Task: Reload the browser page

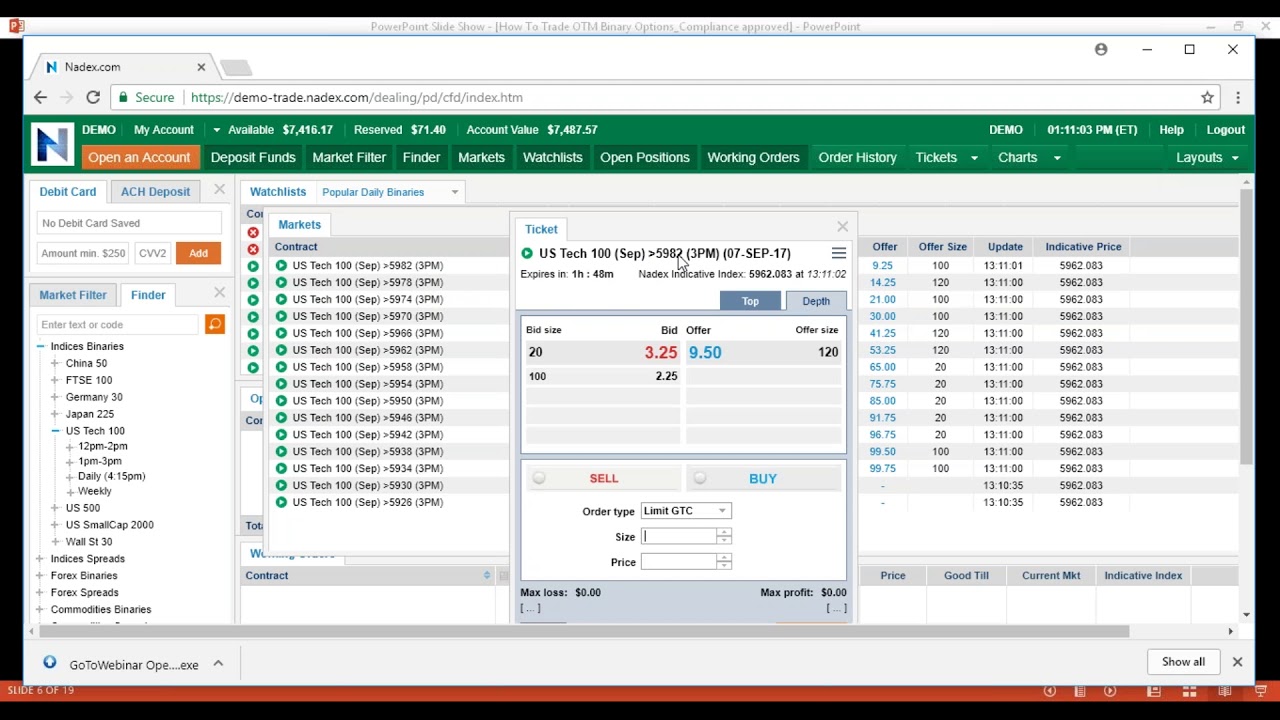Action: click(93, 97)
